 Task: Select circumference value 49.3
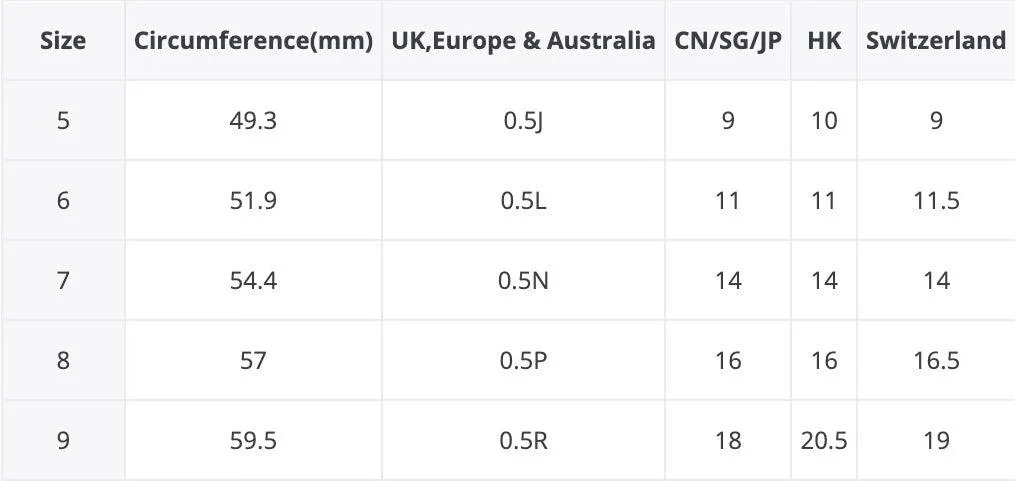(253, 120)
